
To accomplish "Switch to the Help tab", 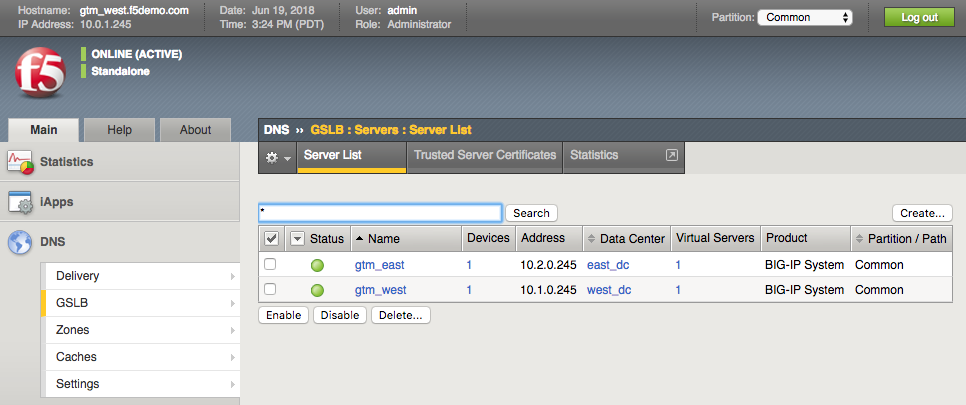I will point(120,130).
